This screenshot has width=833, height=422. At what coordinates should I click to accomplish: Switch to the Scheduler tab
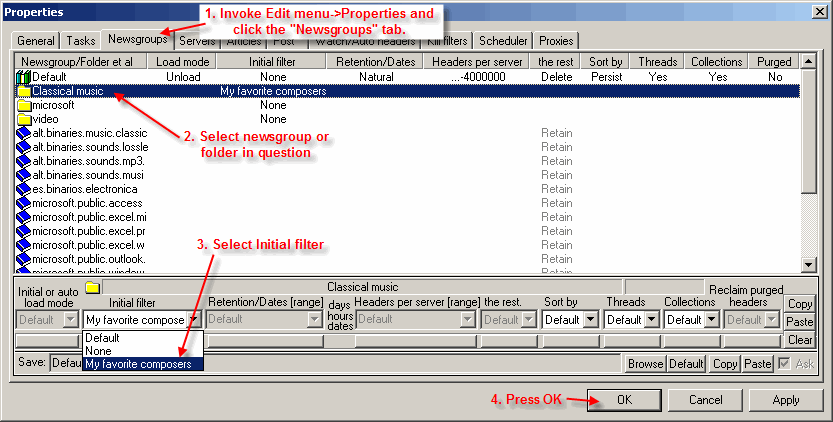pos(503,41)
